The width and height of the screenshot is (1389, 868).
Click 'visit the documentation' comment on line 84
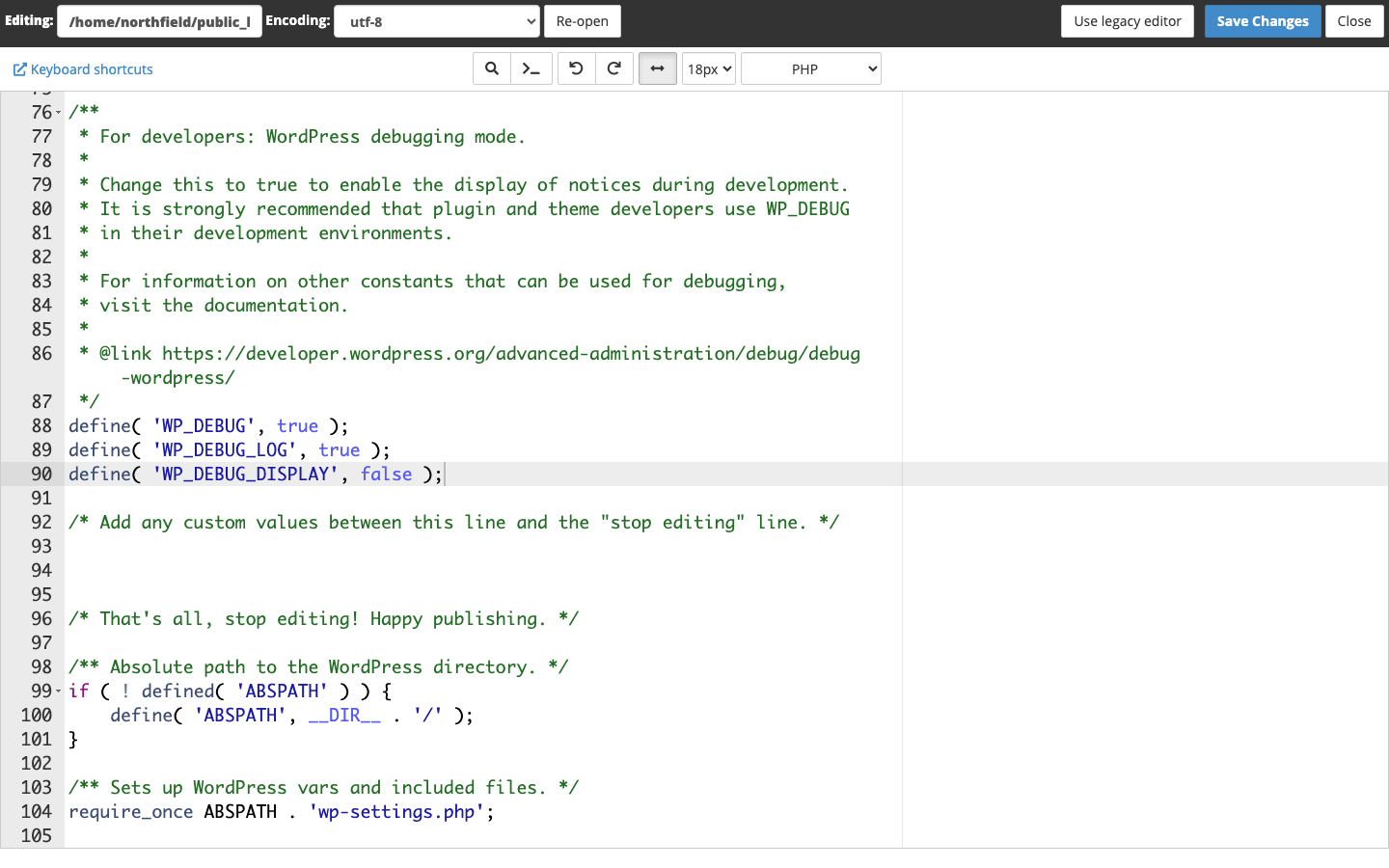224,306
